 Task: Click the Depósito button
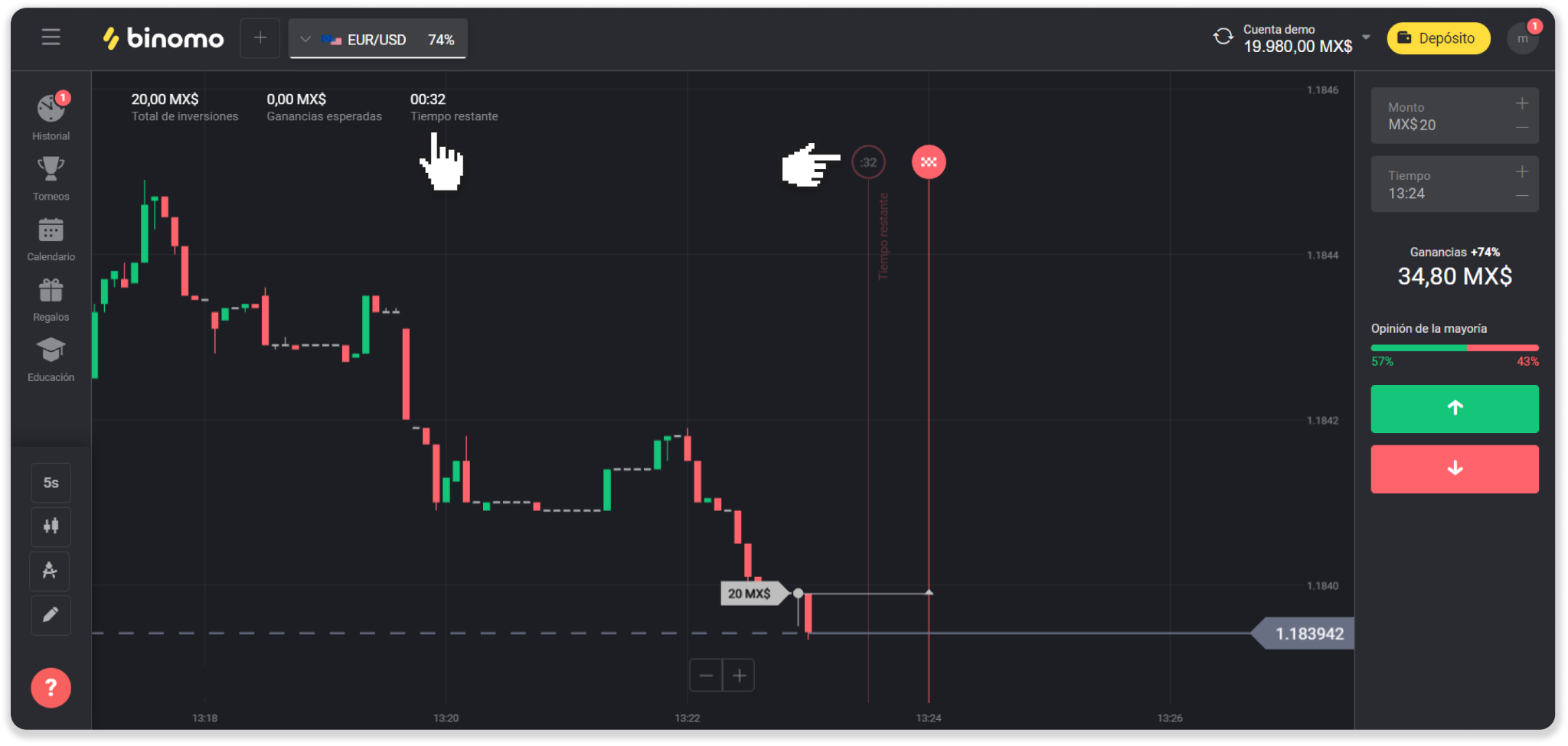pos(1438,38)
